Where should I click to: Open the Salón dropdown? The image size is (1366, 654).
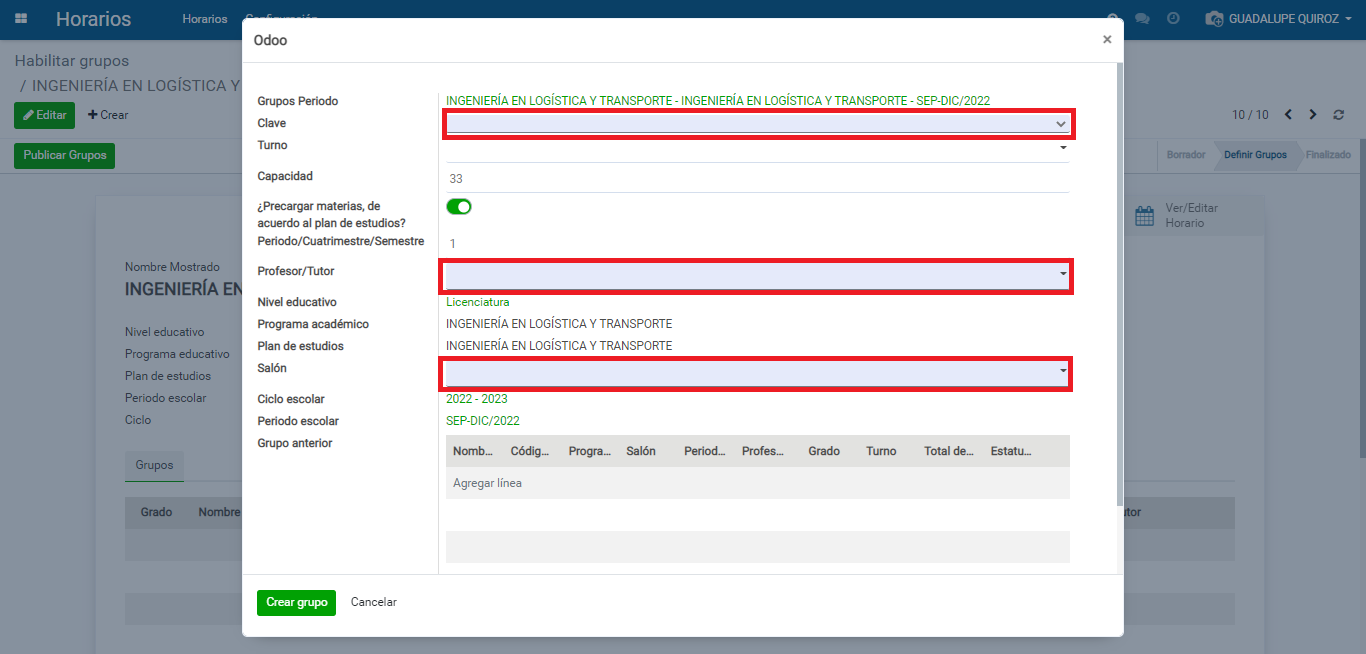click(756, 372)
